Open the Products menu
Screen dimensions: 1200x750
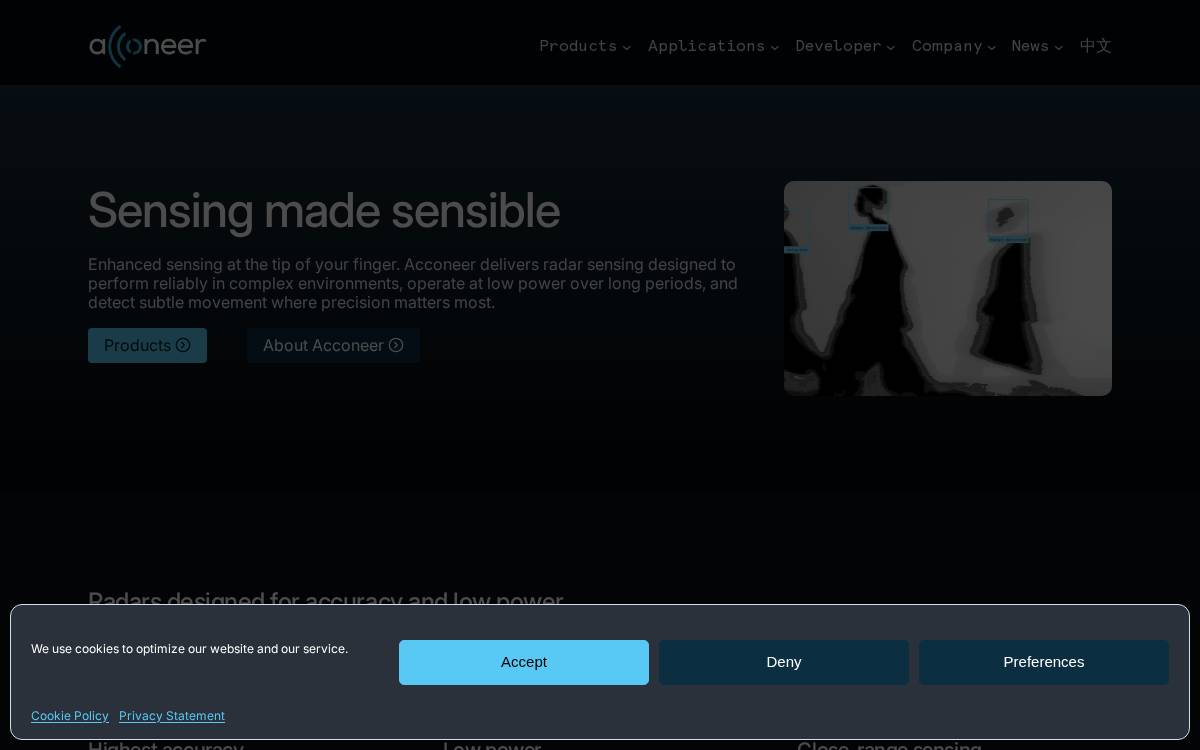pyautogui.click(x=585, y=46)
